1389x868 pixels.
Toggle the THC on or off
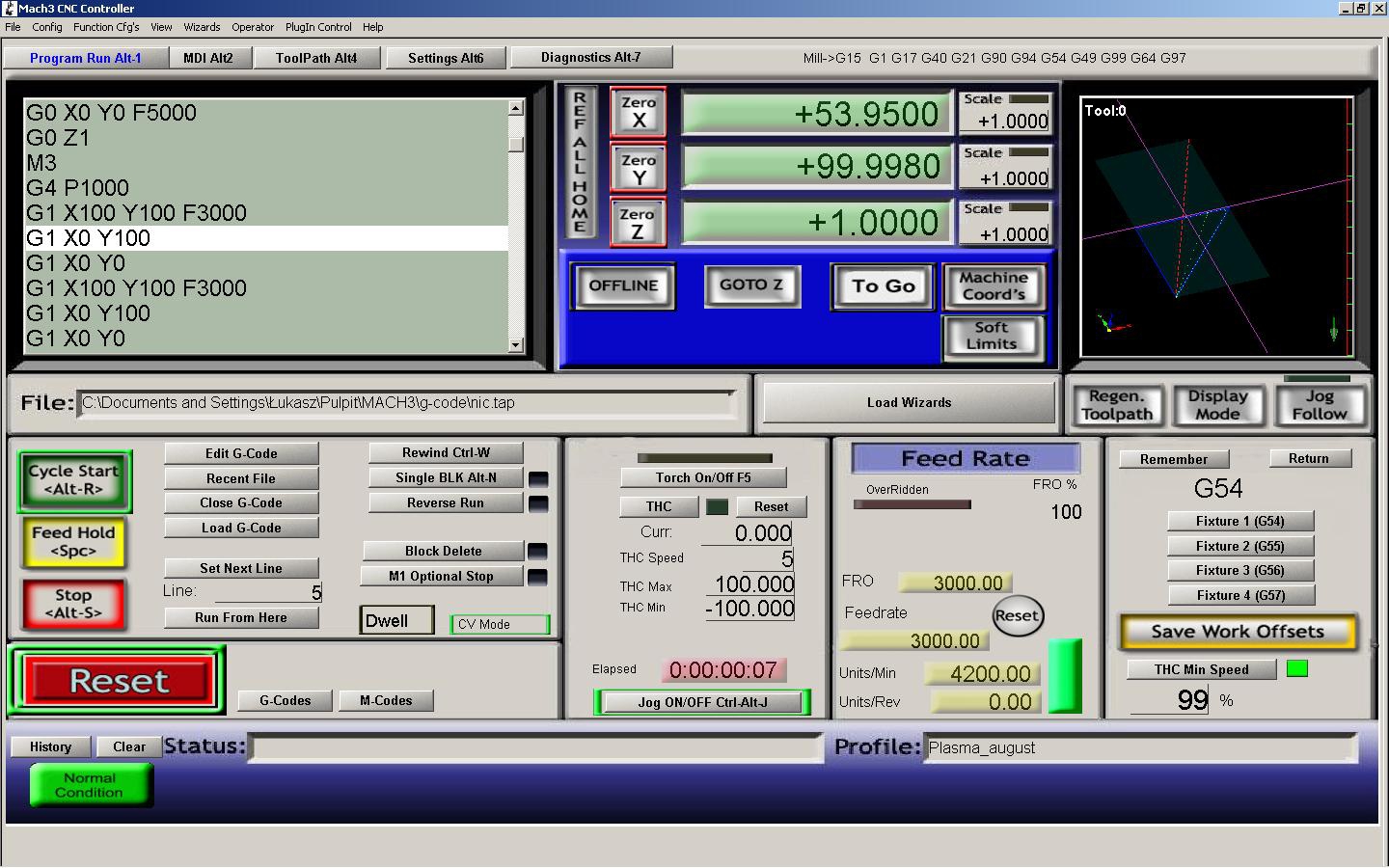pos(659,506)
